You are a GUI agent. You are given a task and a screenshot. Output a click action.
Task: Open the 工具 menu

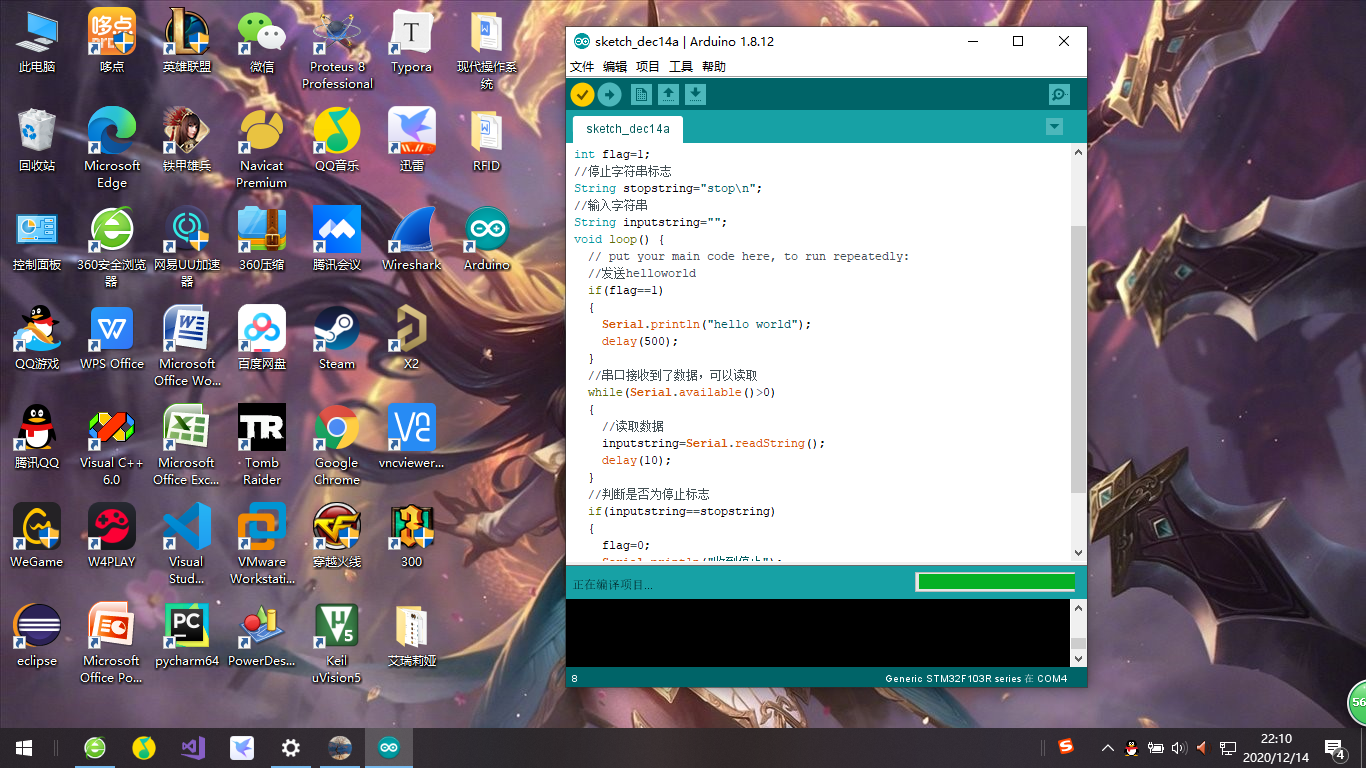(x=681, y=67)
